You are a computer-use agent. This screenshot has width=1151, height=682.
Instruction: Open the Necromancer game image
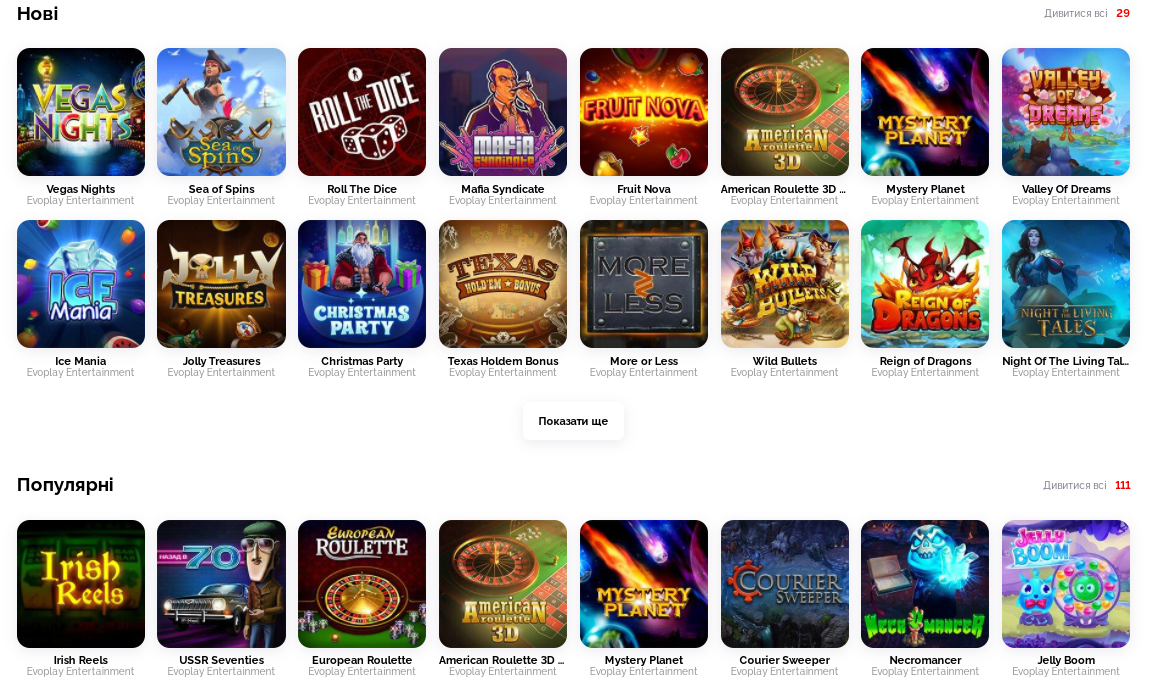click(x=925, y=584)
